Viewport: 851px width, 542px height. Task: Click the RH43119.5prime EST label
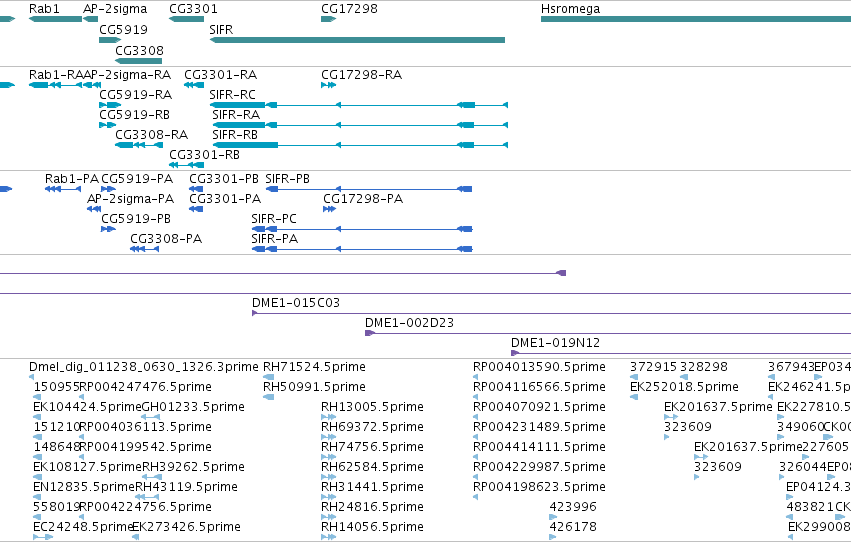[186, 487]
